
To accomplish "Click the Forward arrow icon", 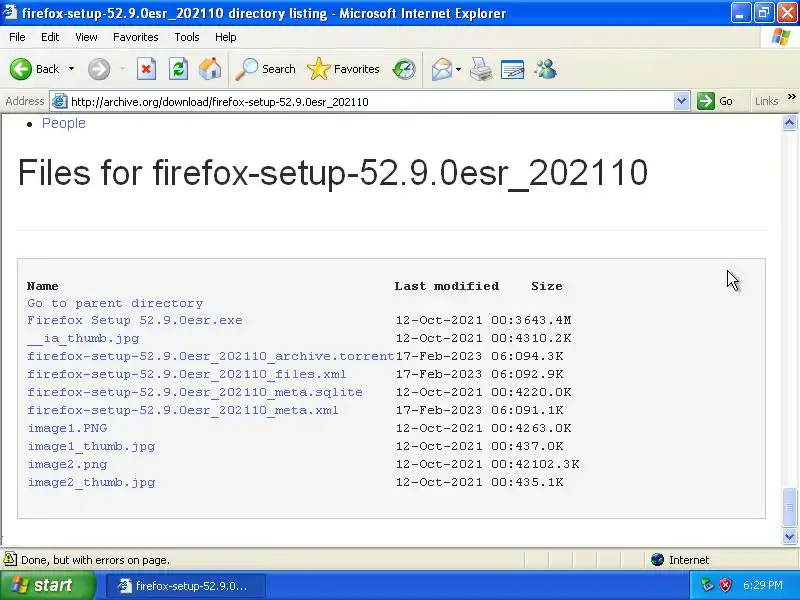I will point(99,69).
